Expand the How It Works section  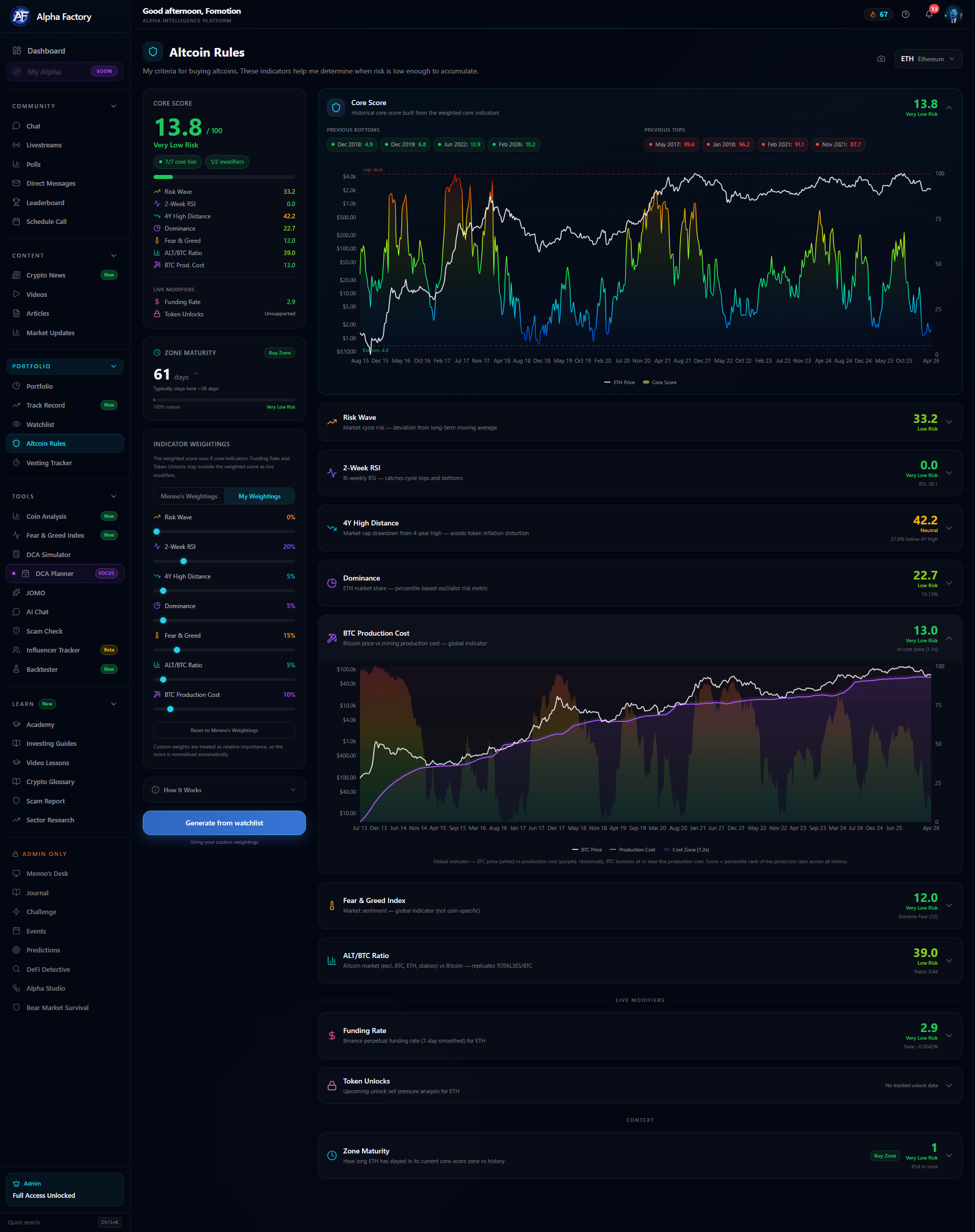click(224, 789)
